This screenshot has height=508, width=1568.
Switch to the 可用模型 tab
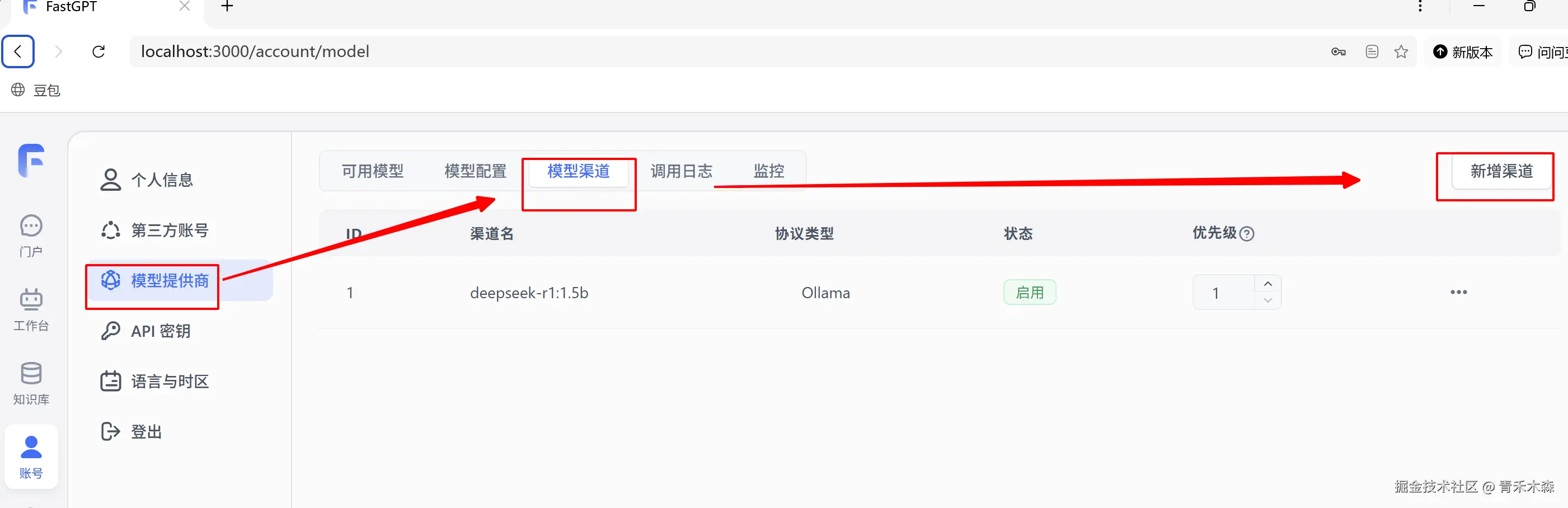pyautogui.click(x=373, y=171)
